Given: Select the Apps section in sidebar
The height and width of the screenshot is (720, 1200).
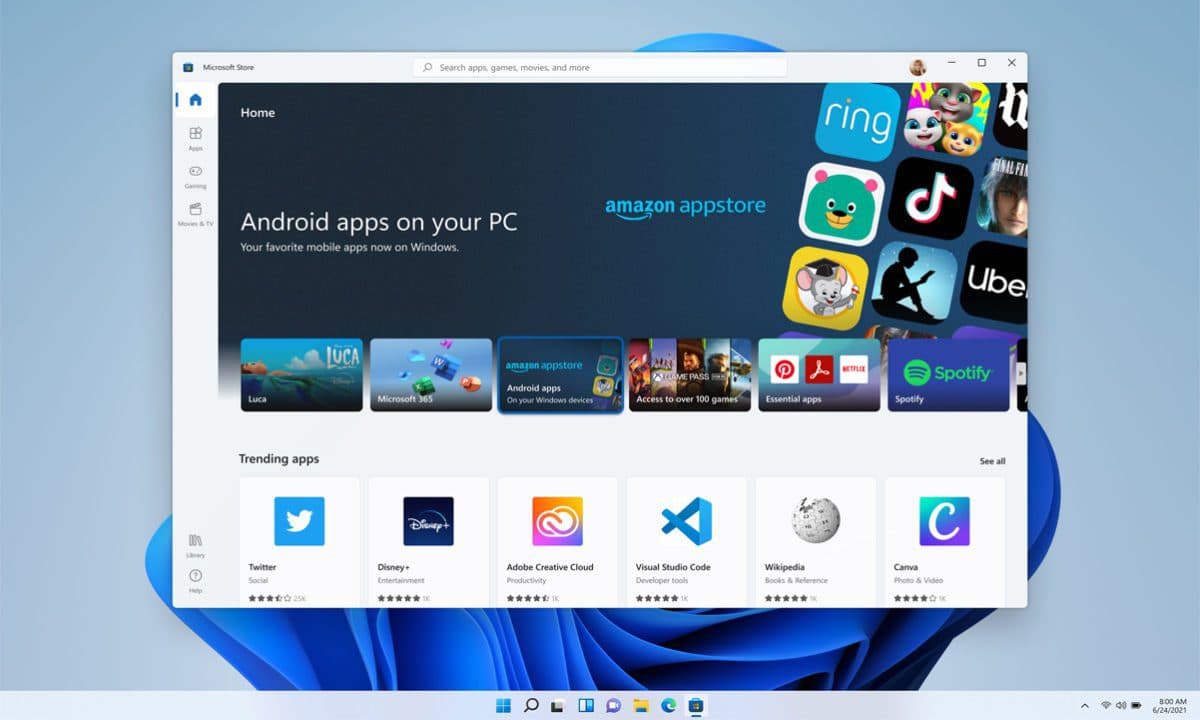Looking at the screenshot, I should pyautogui.click(x=194, y=137).
